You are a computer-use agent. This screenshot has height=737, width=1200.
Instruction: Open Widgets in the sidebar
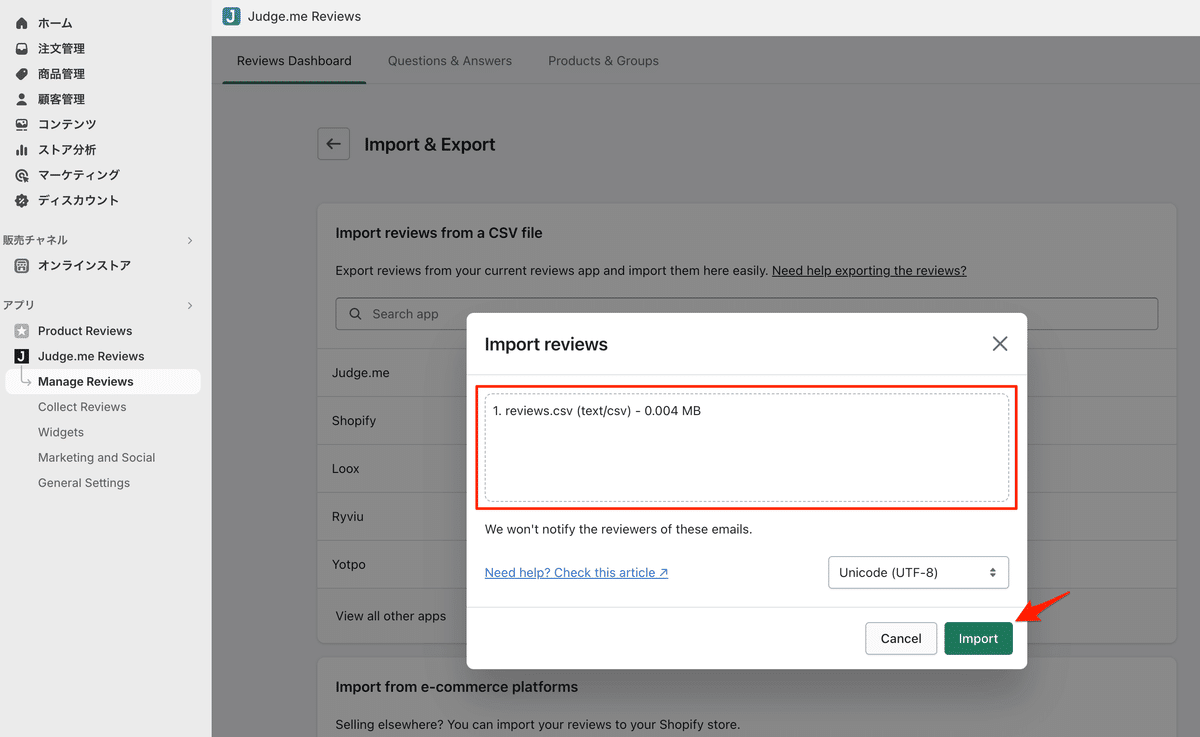coord(61,432)
